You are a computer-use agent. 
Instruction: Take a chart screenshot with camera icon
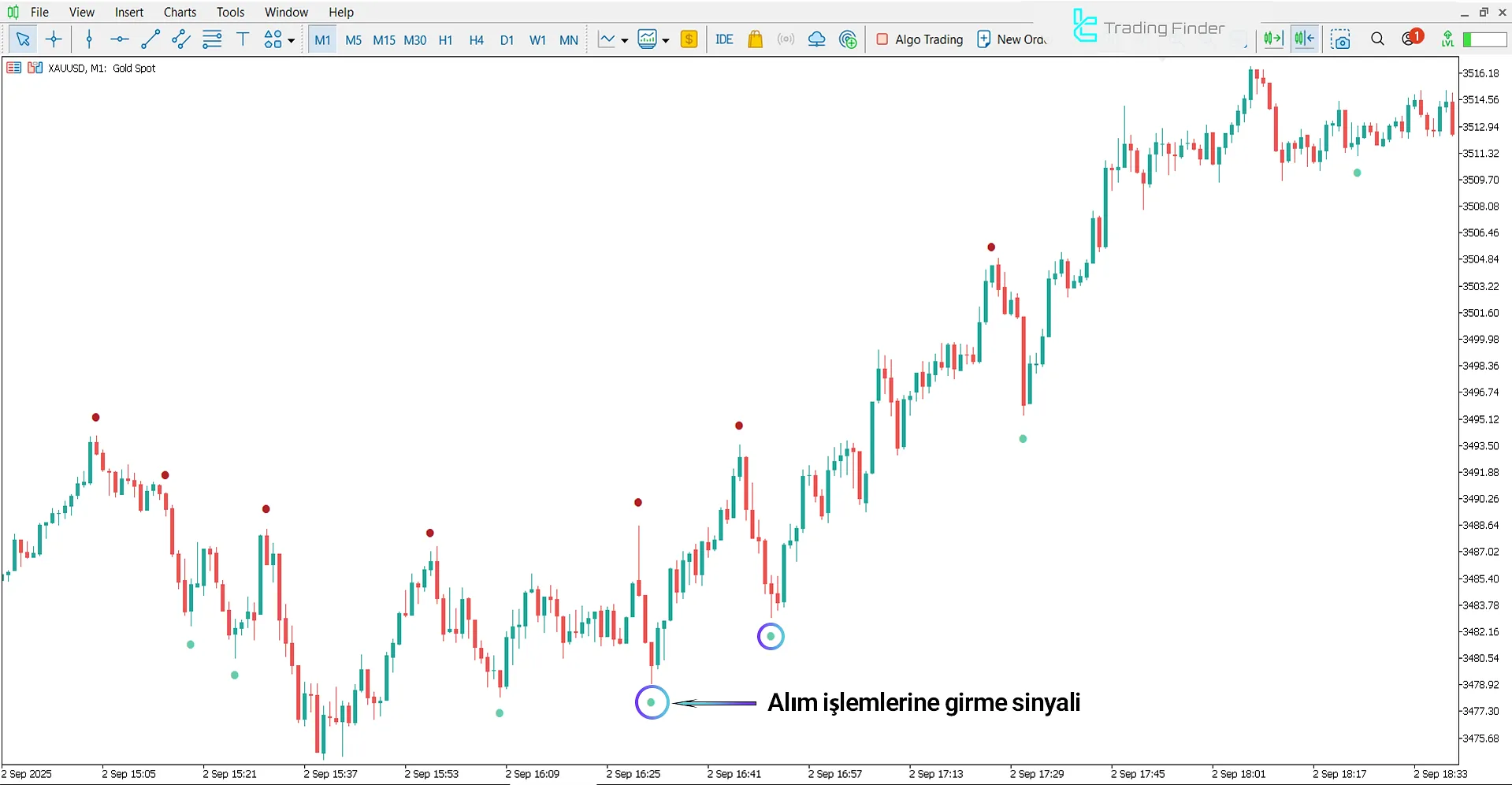pyautogui.click(x=1340, y=39)
